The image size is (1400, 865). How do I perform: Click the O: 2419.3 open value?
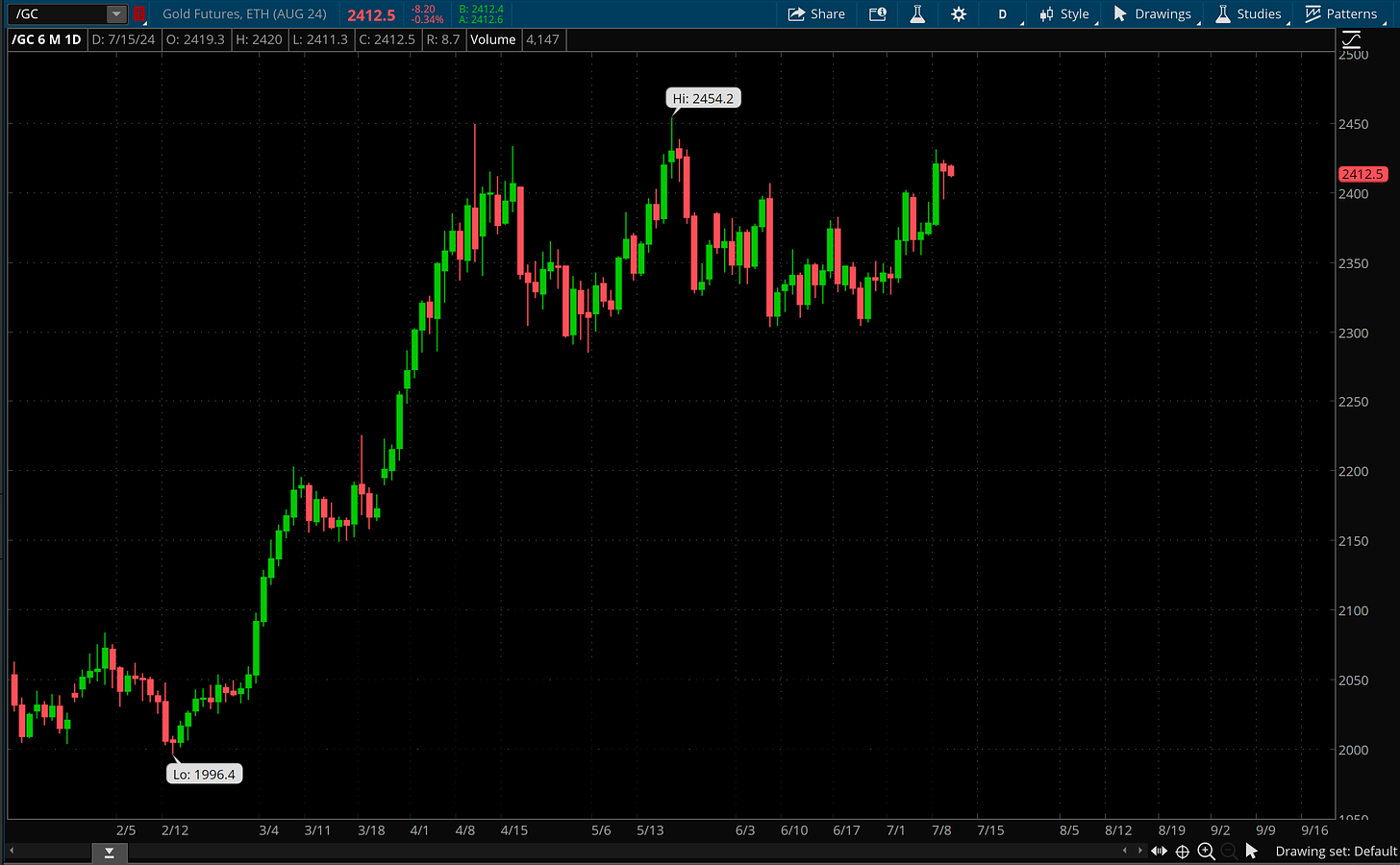click(x=195, y=39)
